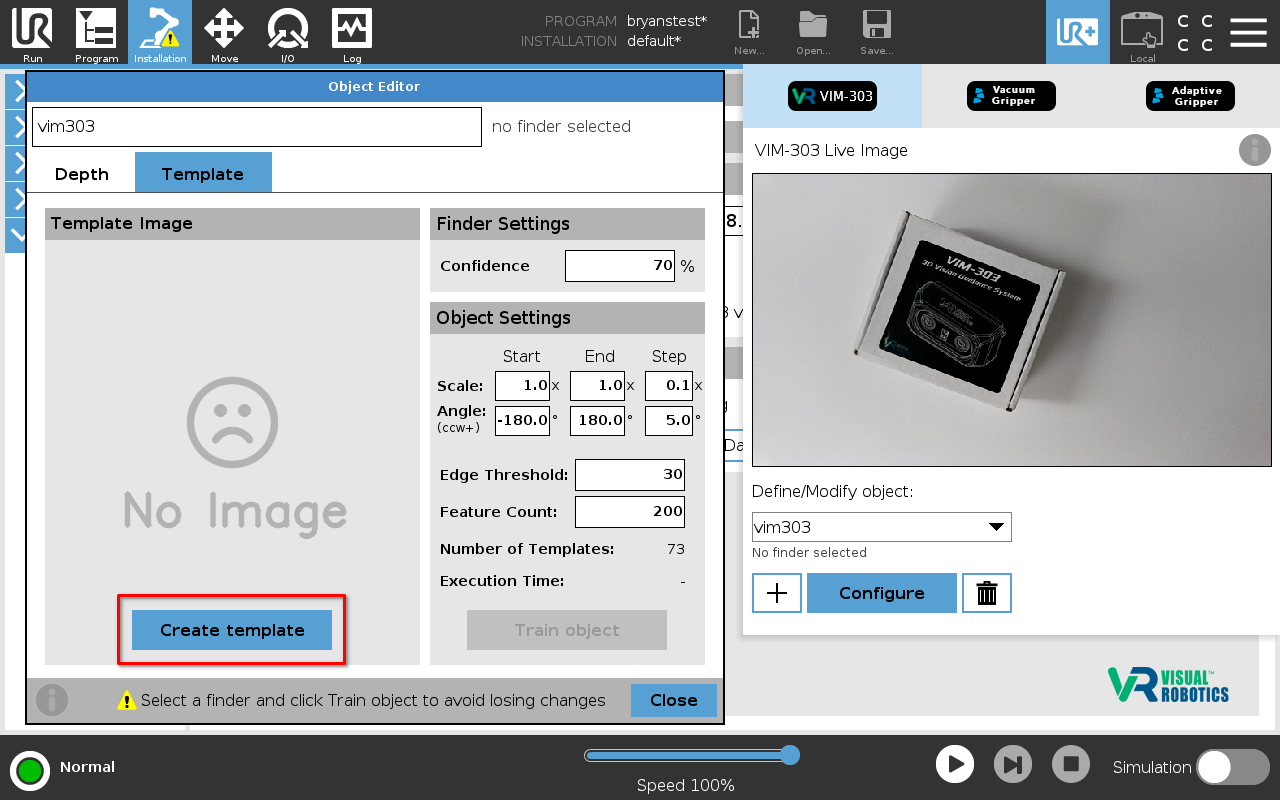Click the Create template button
This screenshot has width=1280, height=800.
point(232,630)
